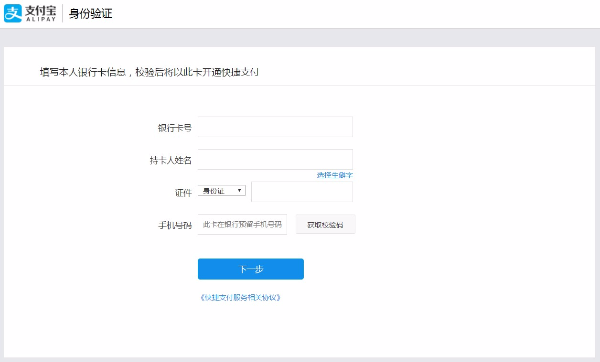Click the arrow of the 证件 type selector
The width and height of the screenshot is (600, 362).
click(x=240, y=191)
